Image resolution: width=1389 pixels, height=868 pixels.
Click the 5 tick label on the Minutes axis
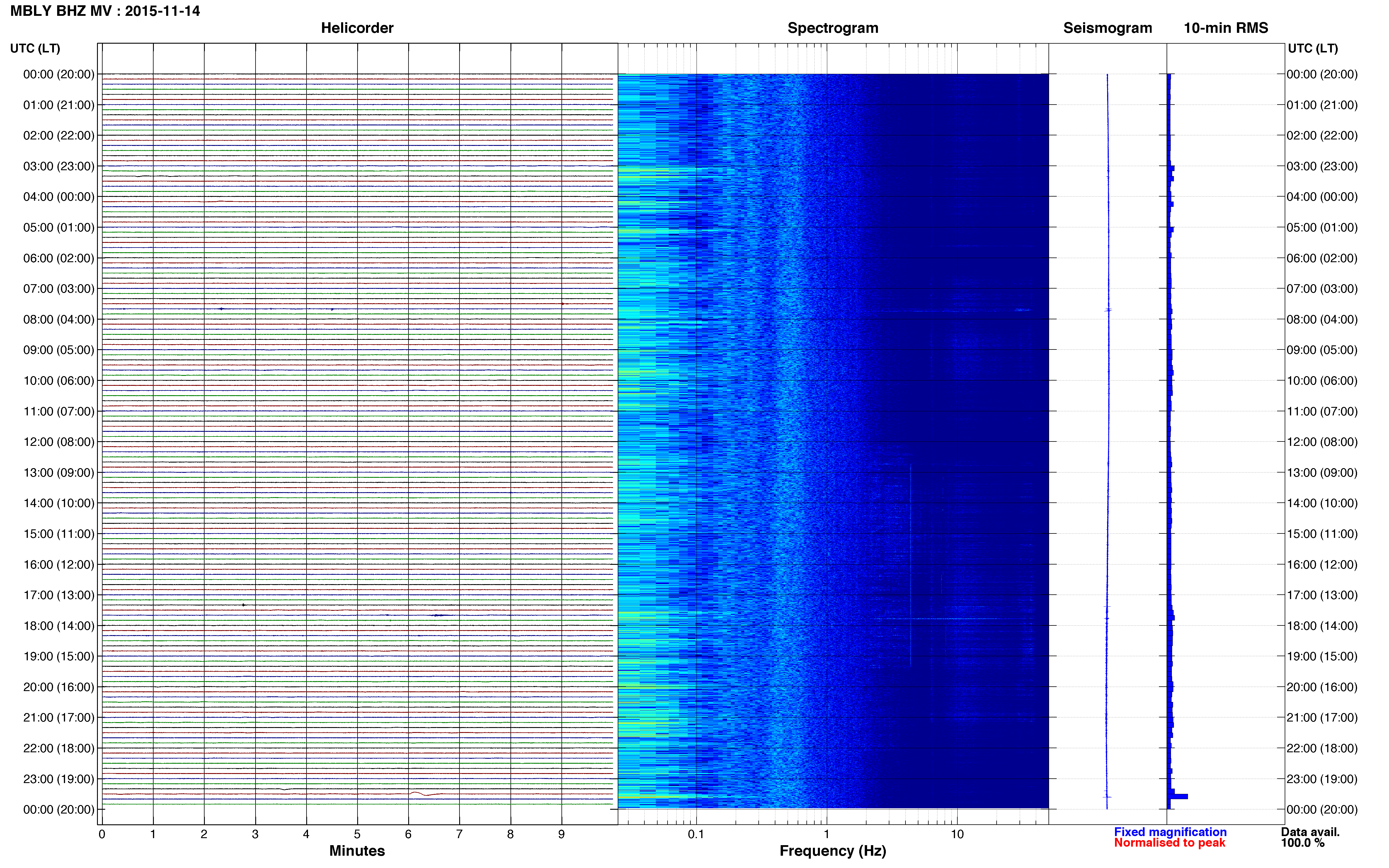coord(357,835)
